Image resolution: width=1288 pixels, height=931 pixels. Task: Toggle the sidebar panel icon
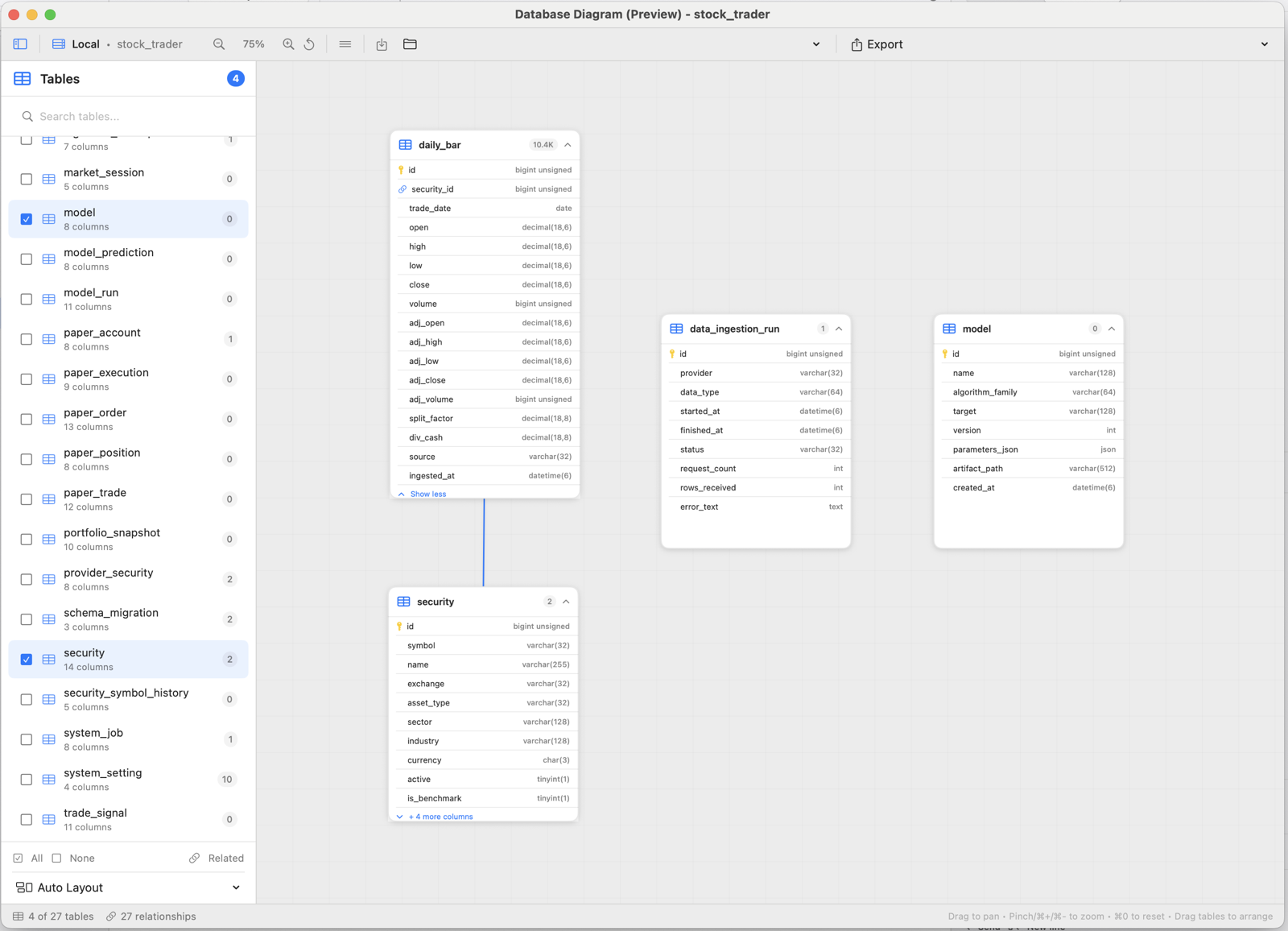point(20,44)
